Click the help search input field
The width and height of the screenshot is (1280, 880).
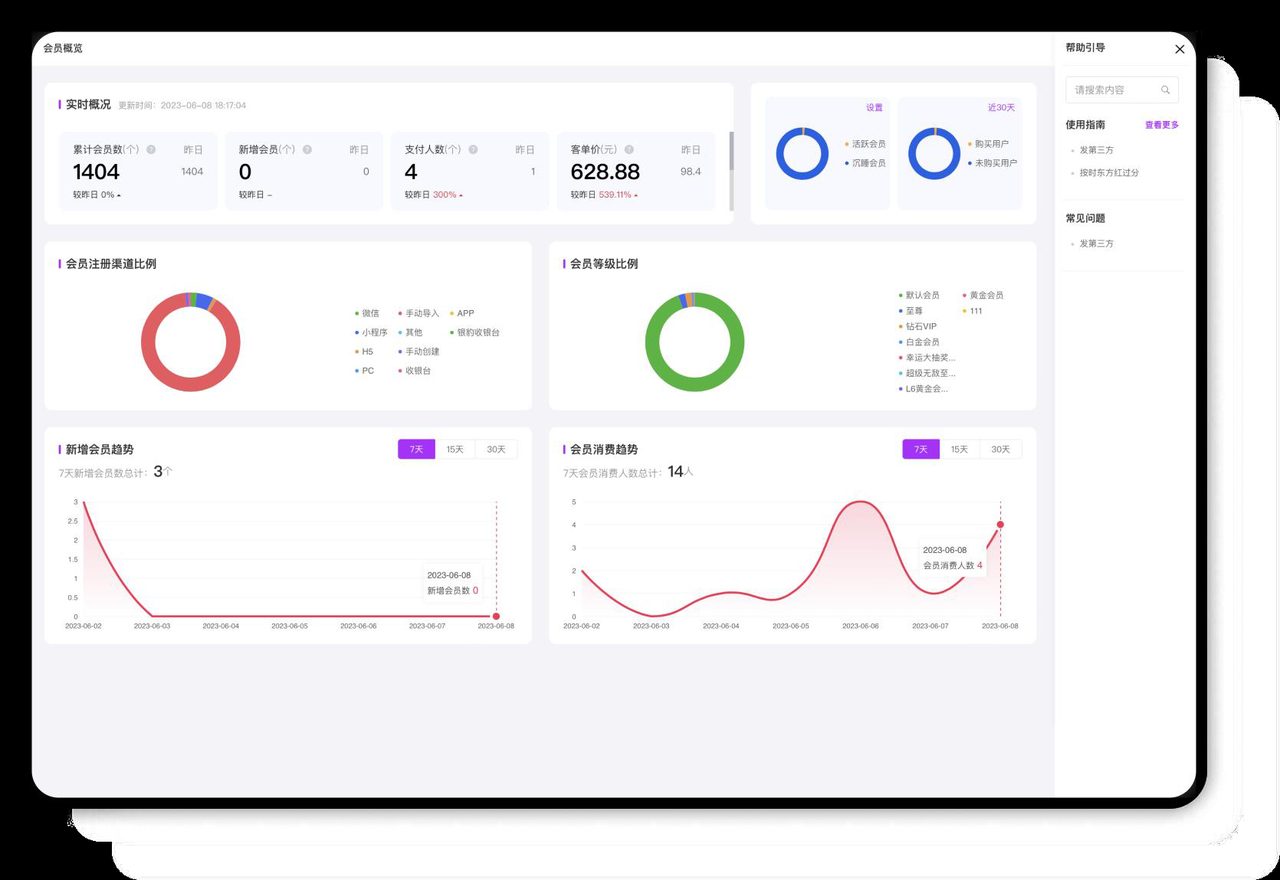click(x=1122, y=90)
